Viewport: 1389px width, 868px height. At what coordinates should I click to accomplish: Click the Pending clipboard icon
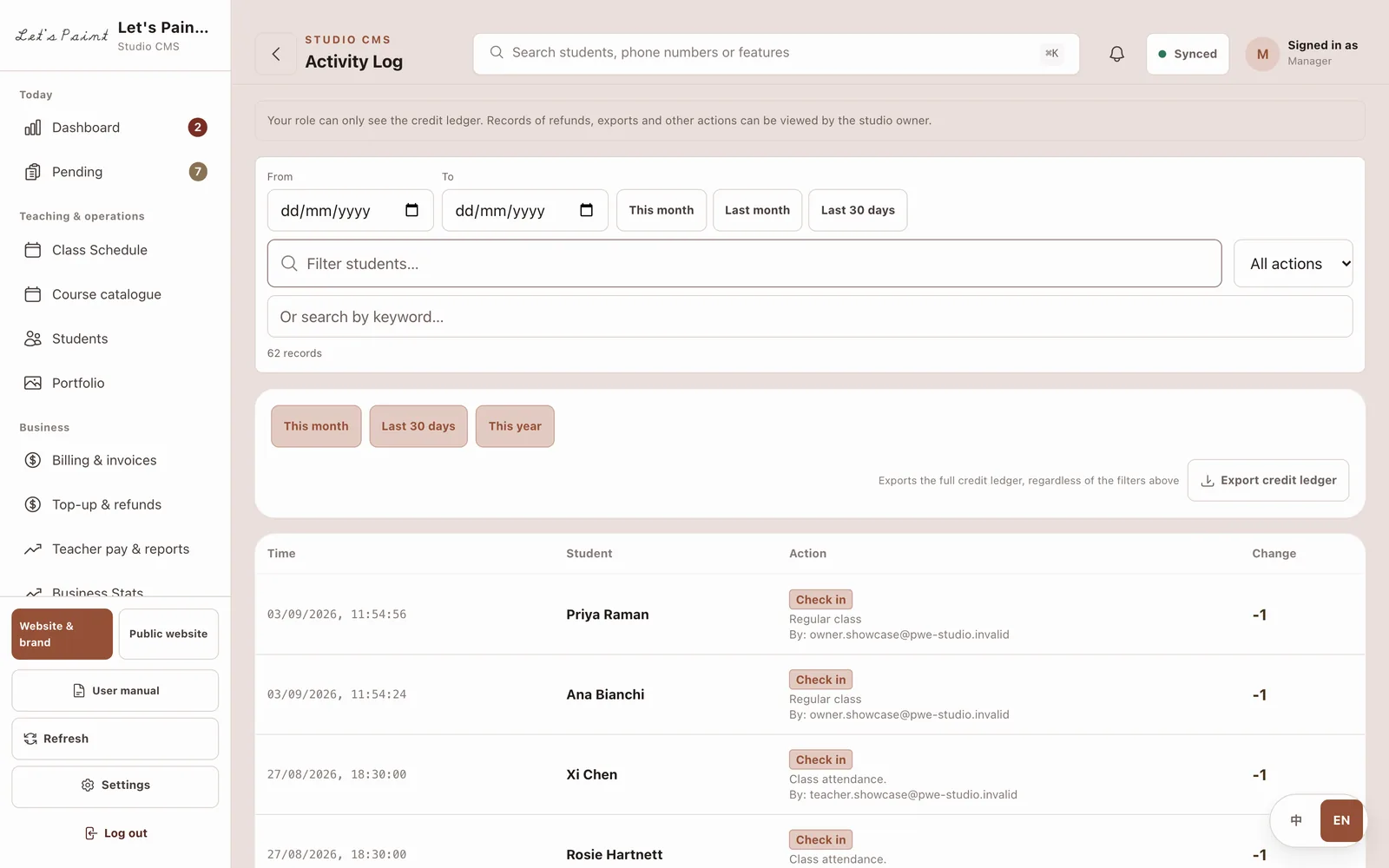(x=33, y=172)
